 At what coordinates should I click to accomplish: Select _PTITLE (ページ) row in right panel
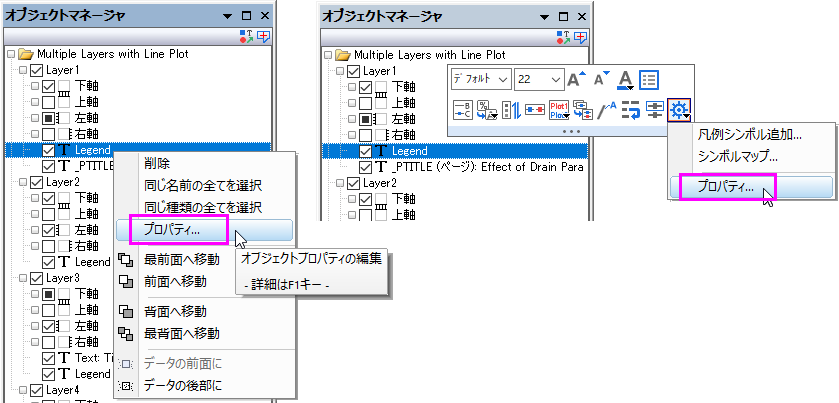(487, 167)
